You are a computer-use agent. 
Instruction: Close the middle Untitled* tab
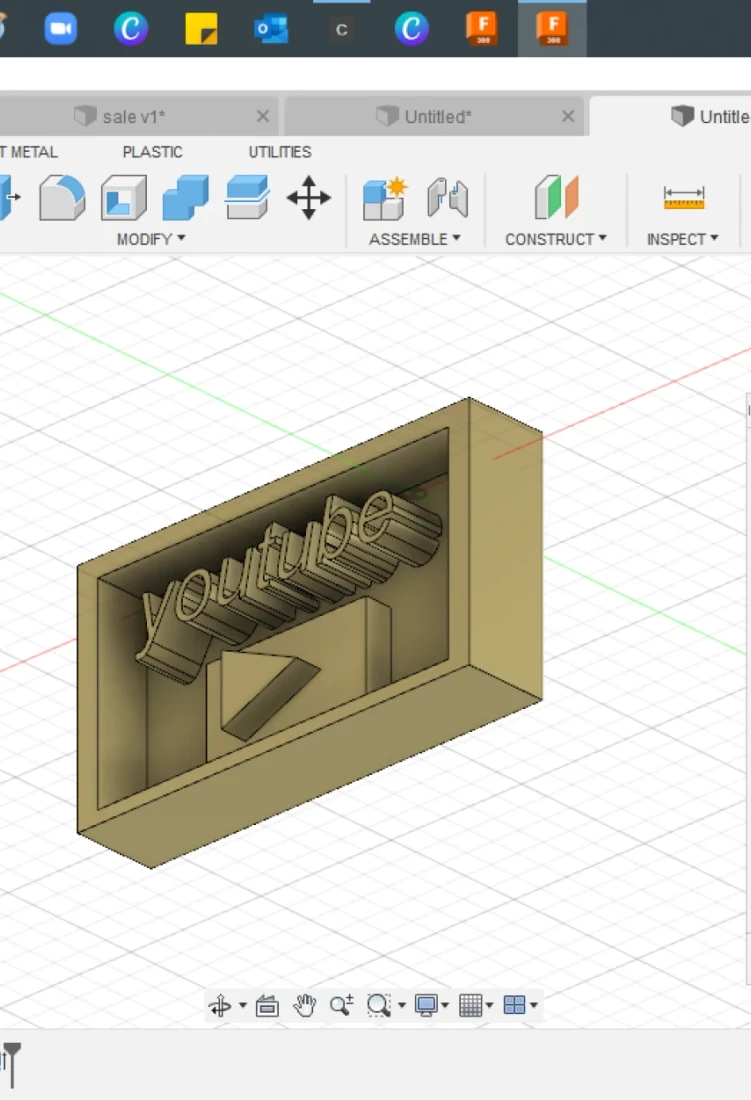(568, 116)
